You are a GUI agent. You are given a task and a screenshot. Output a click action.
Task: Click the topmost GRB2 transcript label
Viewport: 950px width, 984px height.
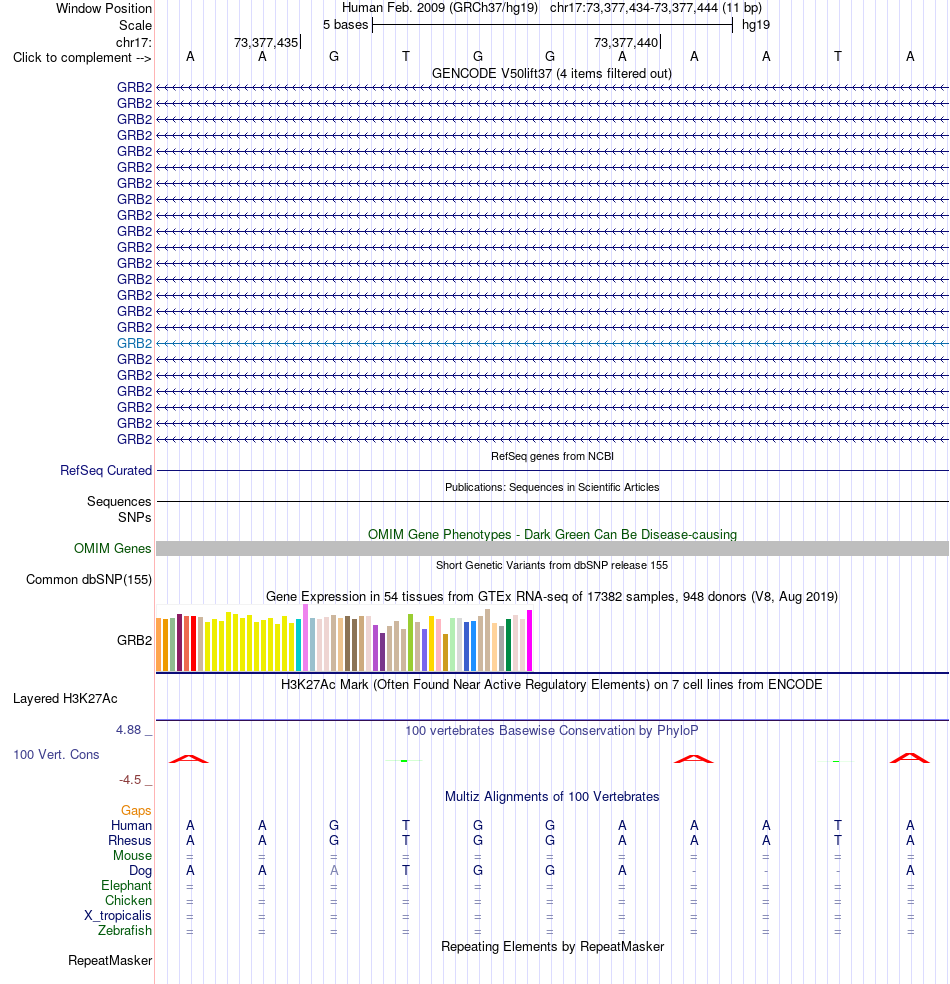pos(134,87)
